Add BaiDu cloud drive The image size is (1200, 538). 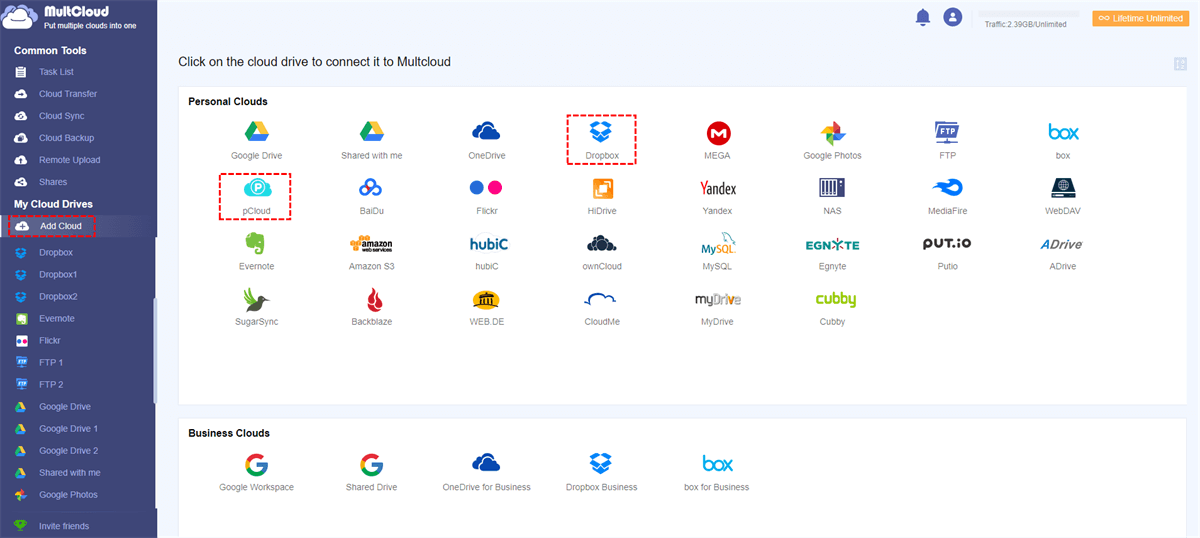point(371,196)
